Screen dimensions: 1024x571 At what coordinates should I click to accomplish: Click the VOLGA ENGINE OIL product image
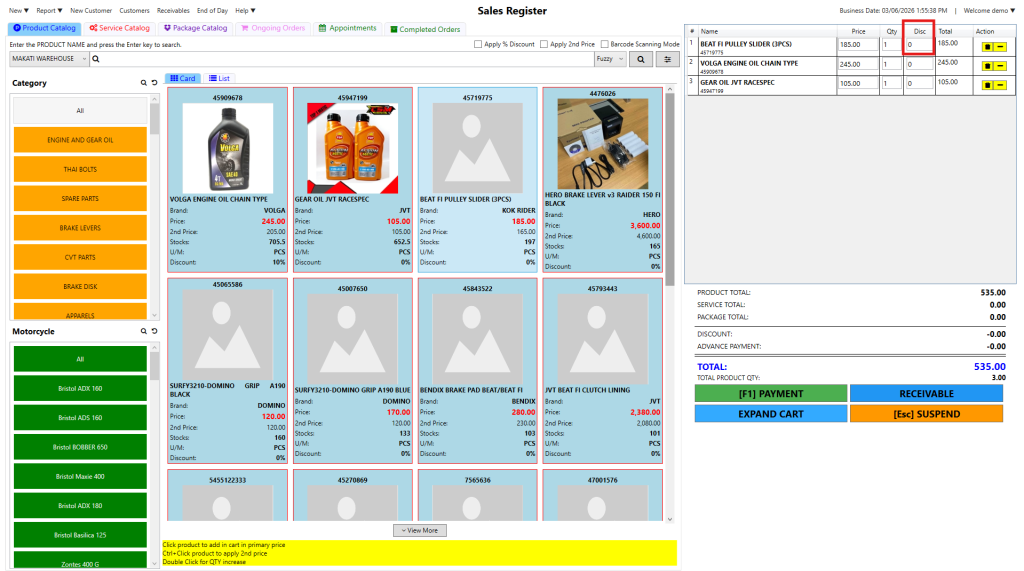pyautogui.click(x=227, y=148)
